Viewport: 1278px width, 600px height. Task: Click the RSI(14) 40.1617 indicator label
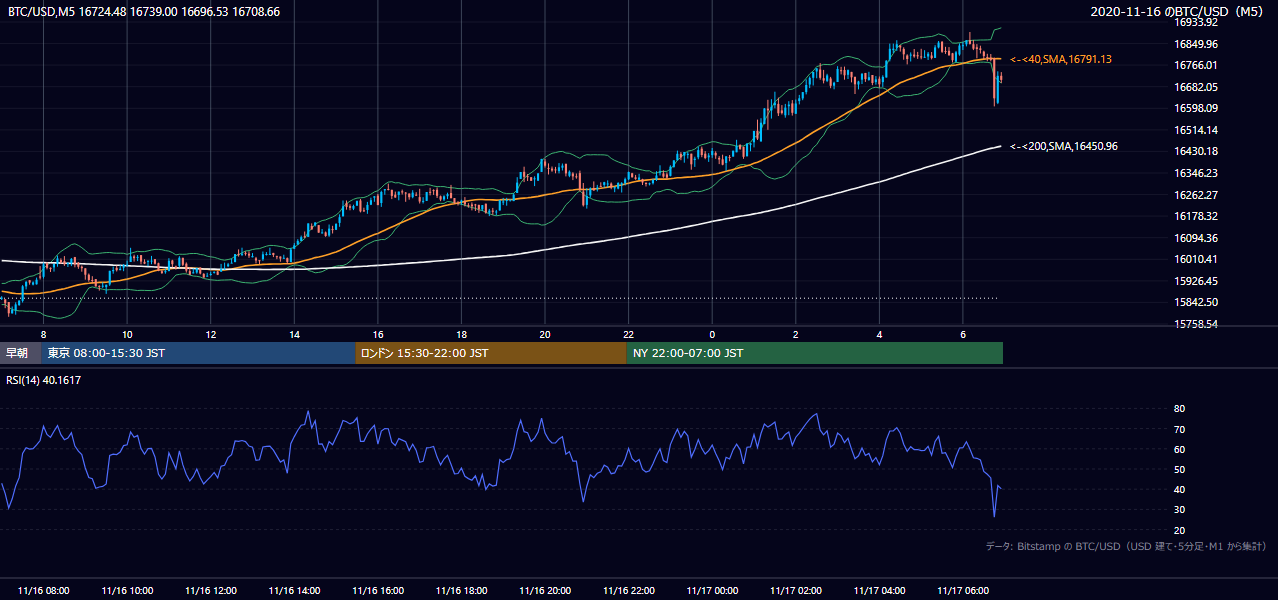44,380
